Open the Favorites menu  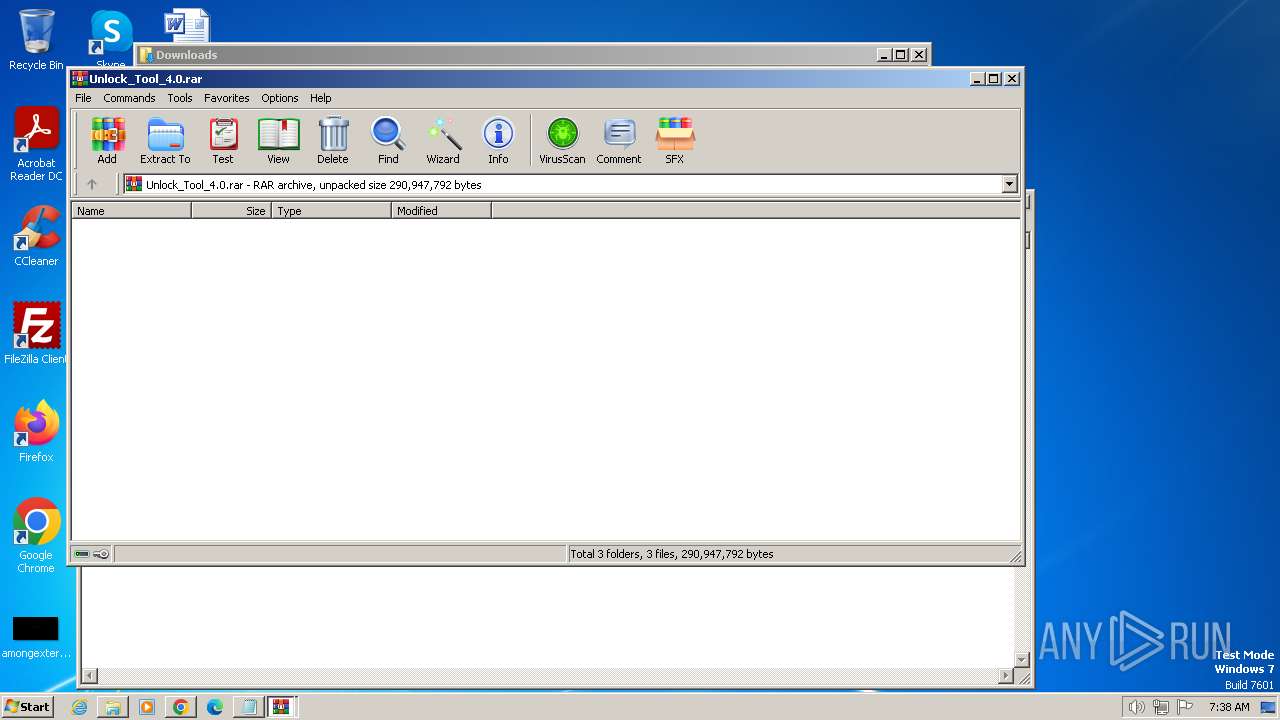[227, 98]
